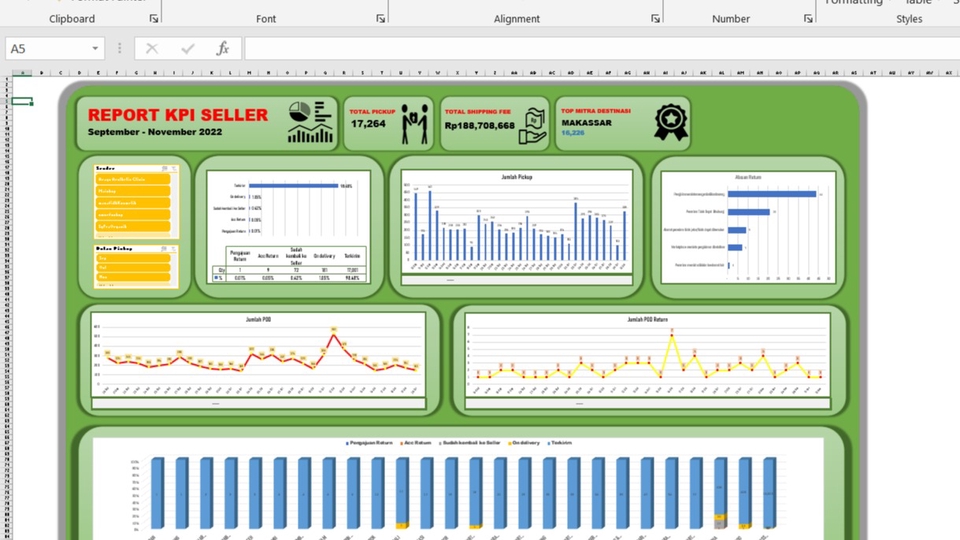The image size is (960, 540).
Task: Click the people icon in Total Pickup card
Action: pyautogui.click(x=414, y=124)
